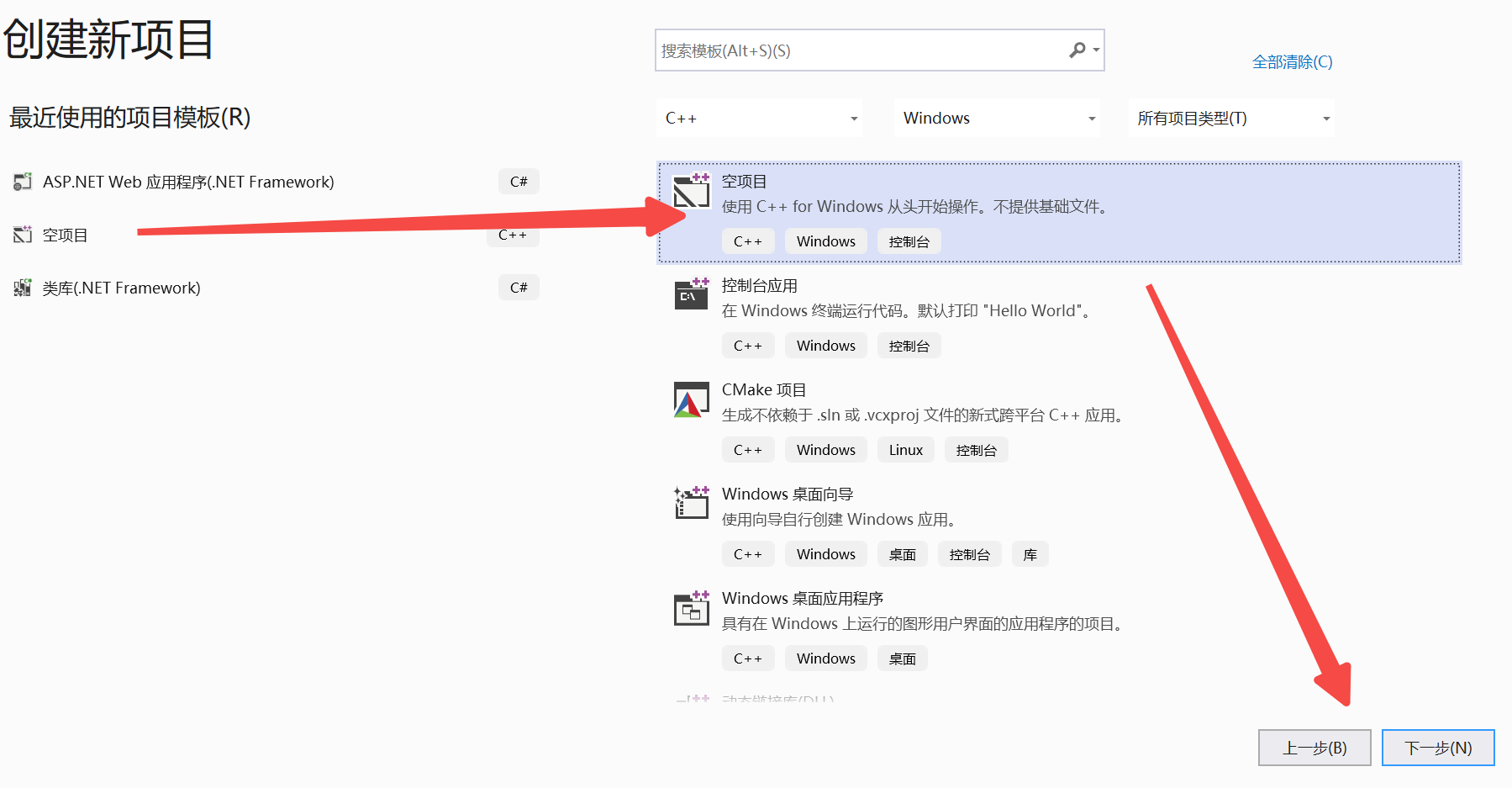Click the 创建新项目 dialog title
This screenshot has width=1512, height=788.
point(108,39)
